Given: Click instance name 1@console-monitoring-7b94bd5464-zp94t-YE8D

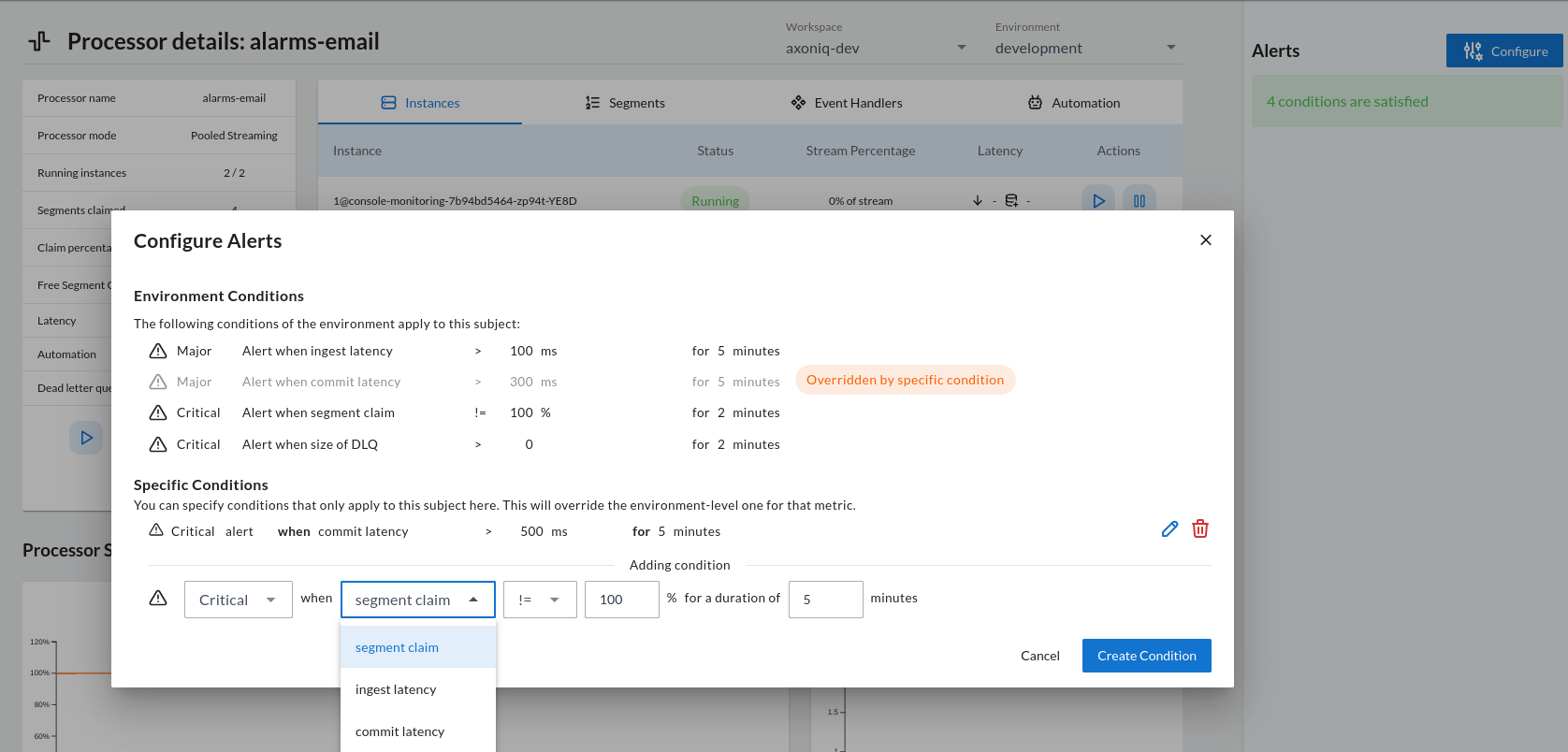Looking at the screenshot, I should 455,201.
